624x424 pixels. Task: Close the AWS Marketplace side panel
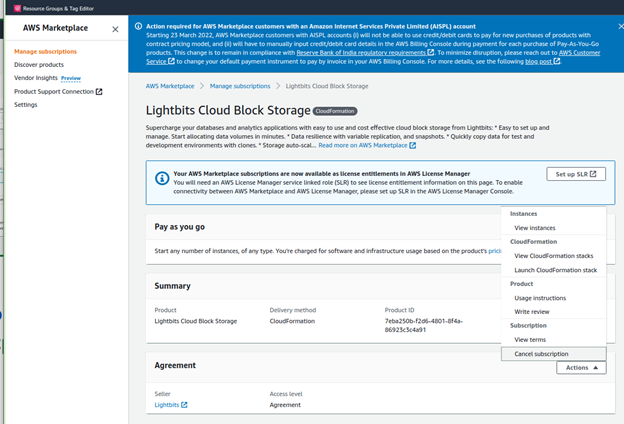[x=115, y=29]
